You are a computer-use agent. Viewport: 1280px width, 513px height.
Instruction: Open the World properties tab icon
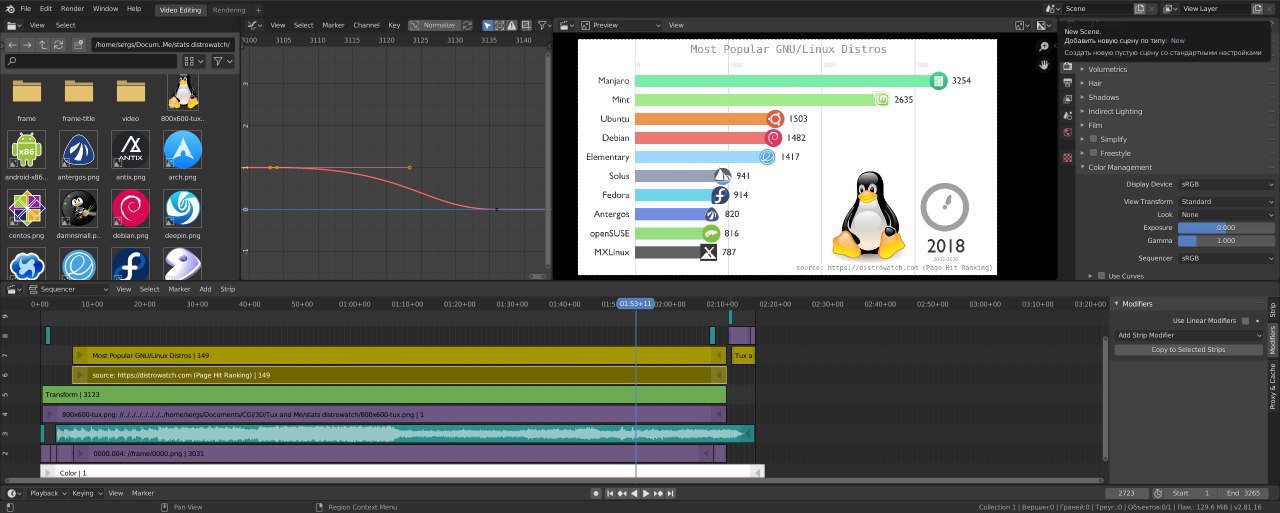[x=1068, y=133]
